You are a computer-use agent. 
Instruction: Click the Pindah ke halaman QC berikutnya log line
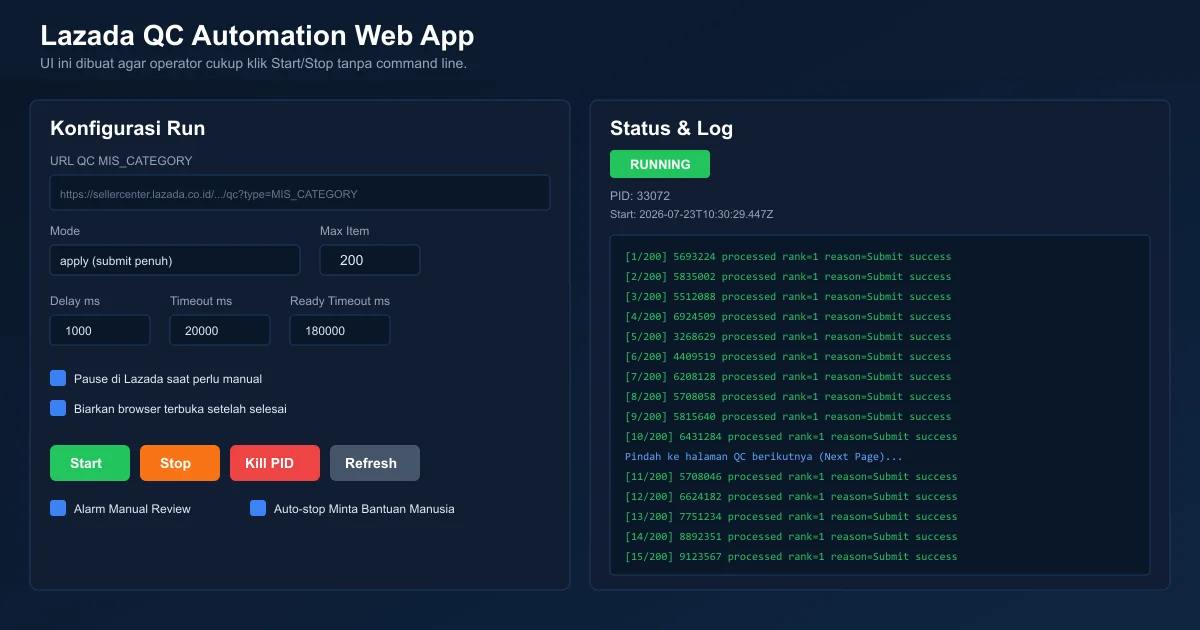coord(764,457)
